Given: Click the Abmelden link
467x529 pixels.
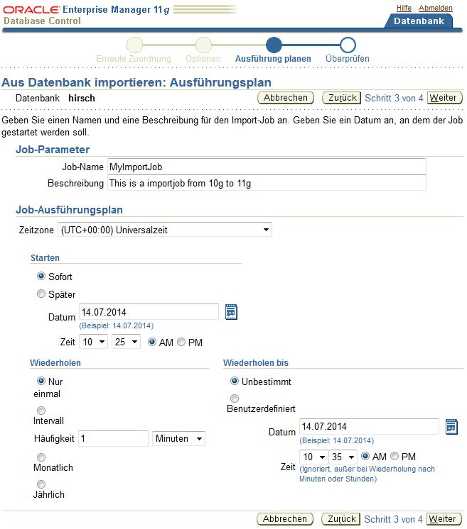Looking at the screenshot, I should (435, 8).
